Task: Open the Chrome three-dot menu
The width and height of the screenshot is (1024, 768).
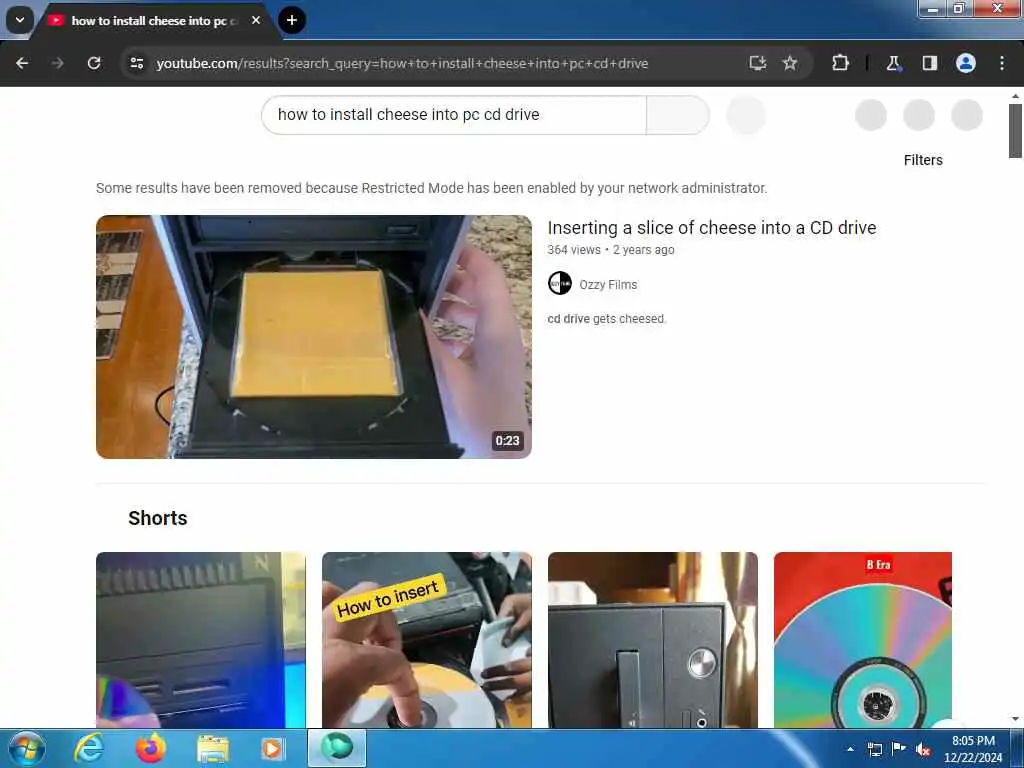Action: (x=1002, y=63)
